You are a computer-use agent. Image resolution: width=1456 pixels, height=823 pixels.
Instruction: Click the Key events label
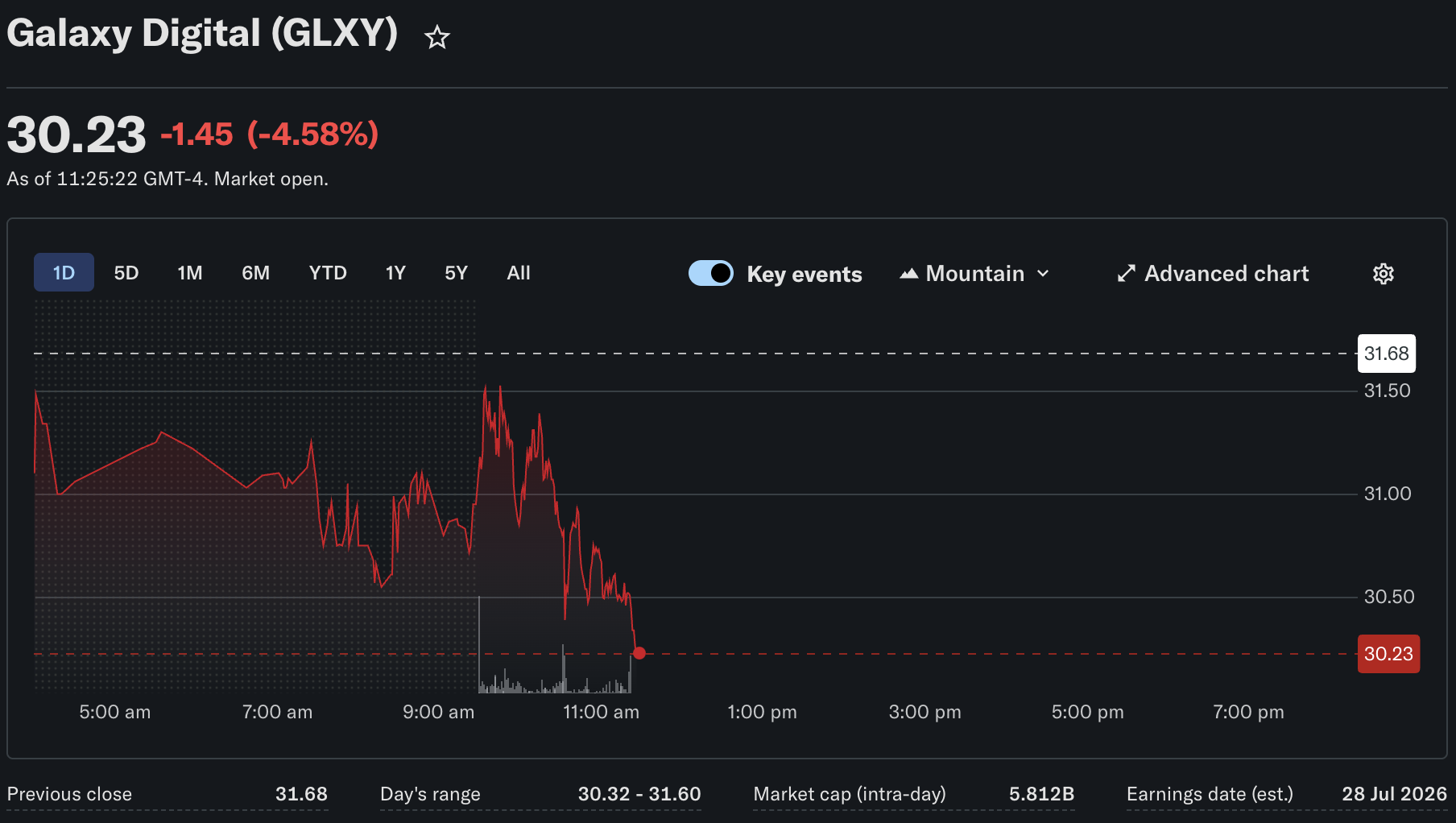coord(805,275)
